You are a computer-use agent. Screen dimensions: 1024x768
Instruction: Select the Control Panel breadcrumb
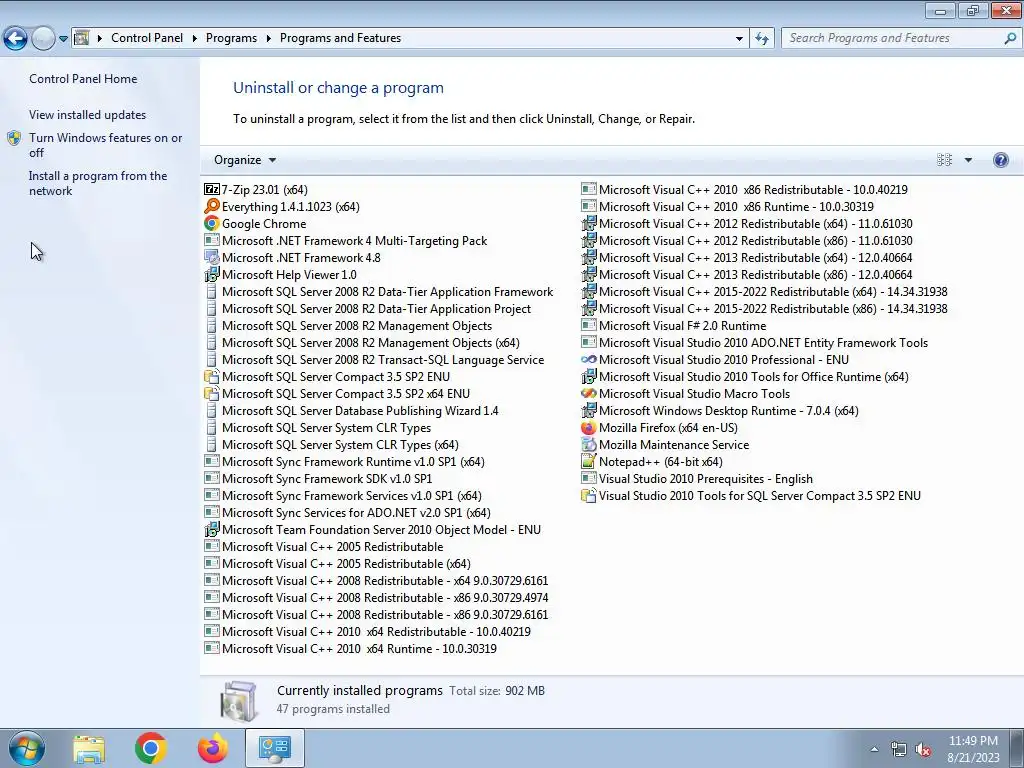pos(147,38)
